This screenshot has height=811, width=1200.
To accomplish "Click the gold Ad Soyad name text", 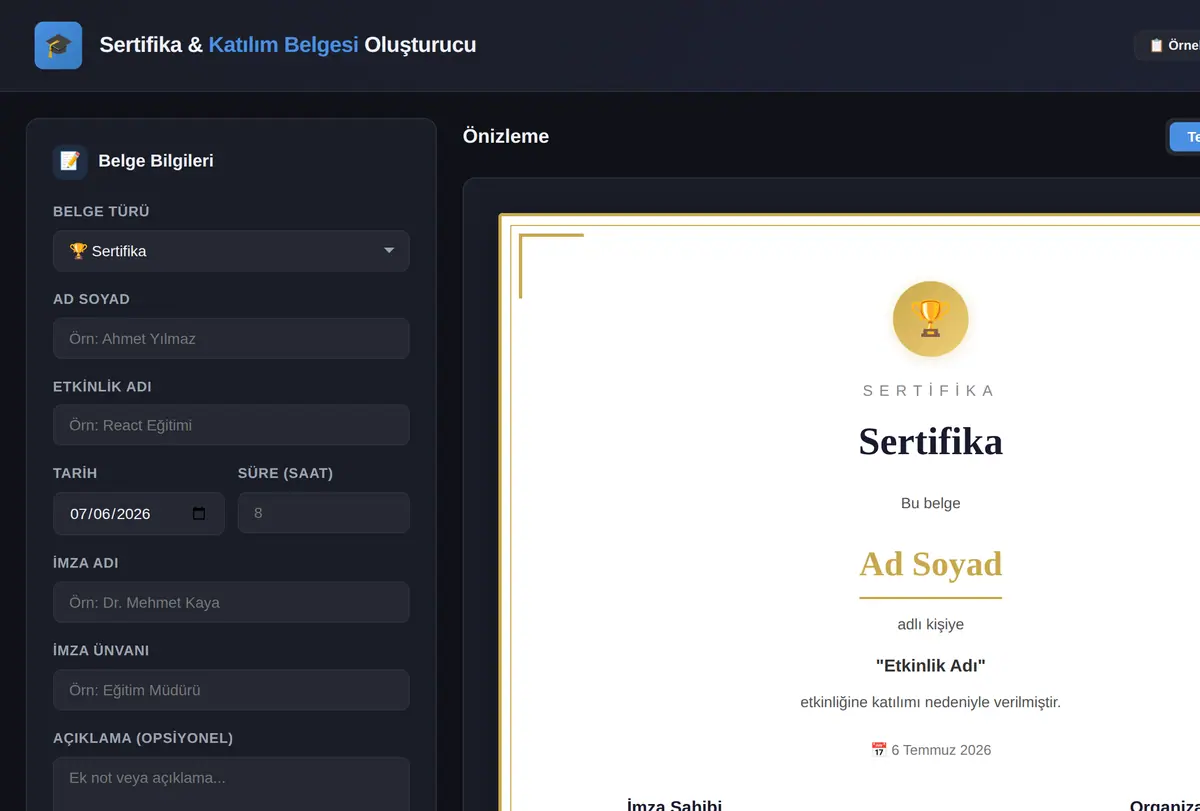I will click(x=931, y=564).
